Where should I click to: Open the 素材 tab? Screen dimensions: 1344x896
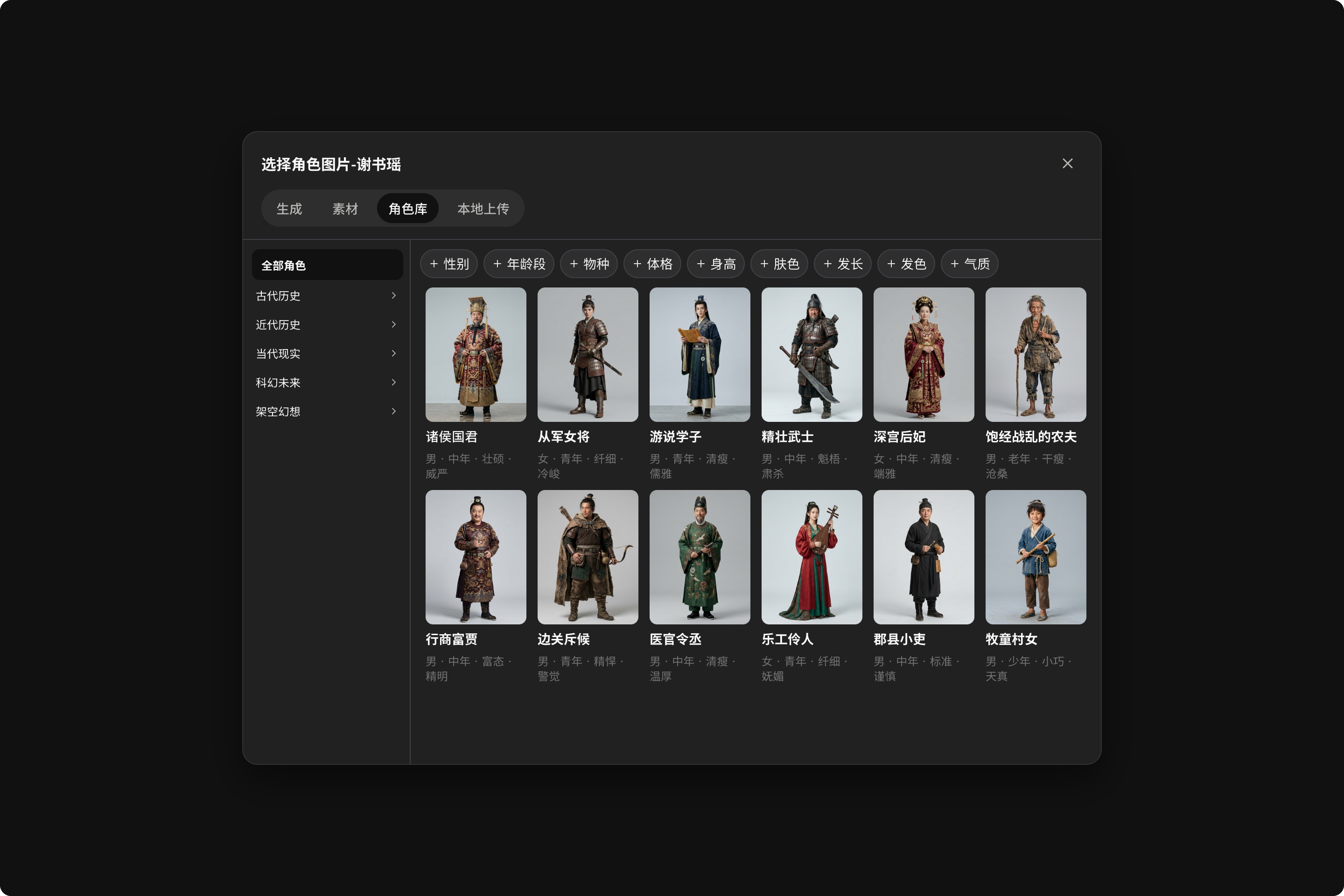click(345, 209)
